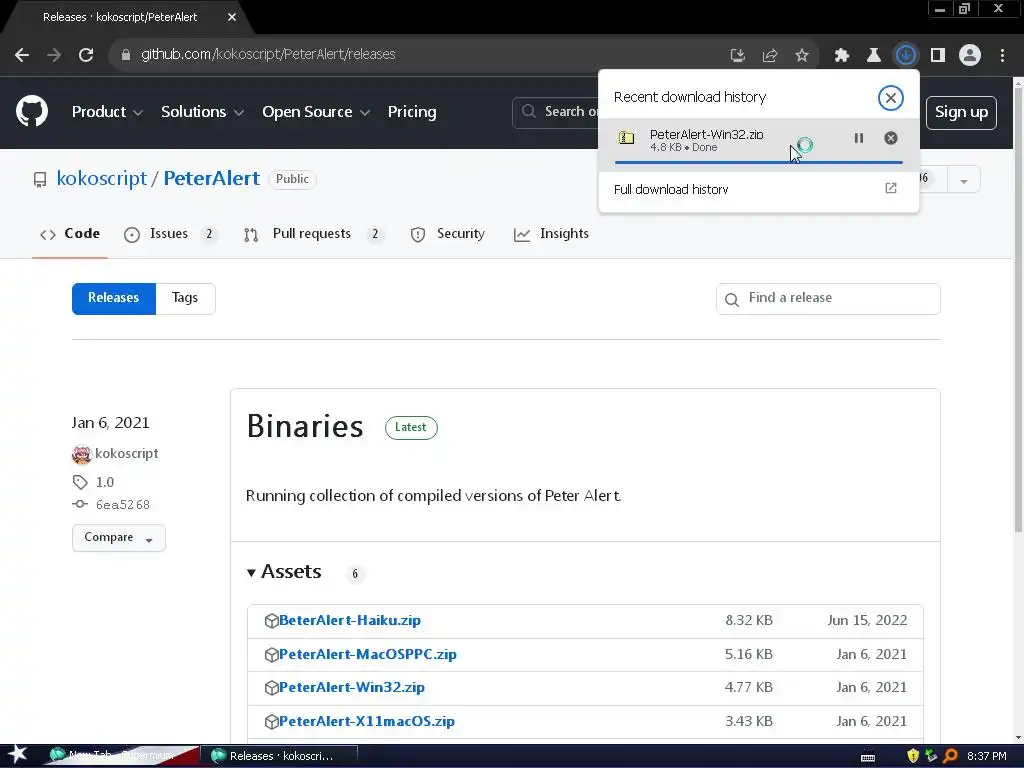Image resolution: width=1024 pixels, height=768 pixels.
Task: Click the open-in-new-tab icon beside Full download history
Action: (x=891, y=188)
